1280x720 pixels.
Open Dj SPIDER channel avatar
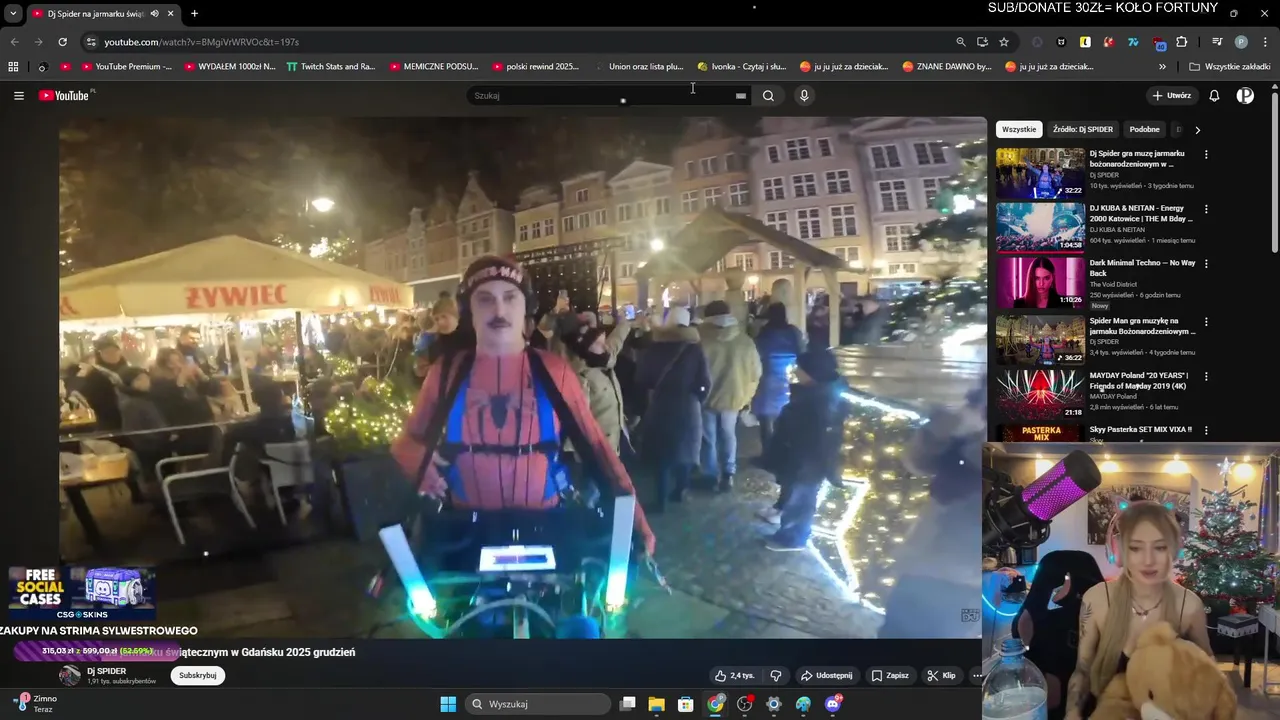tap(69, 676)
